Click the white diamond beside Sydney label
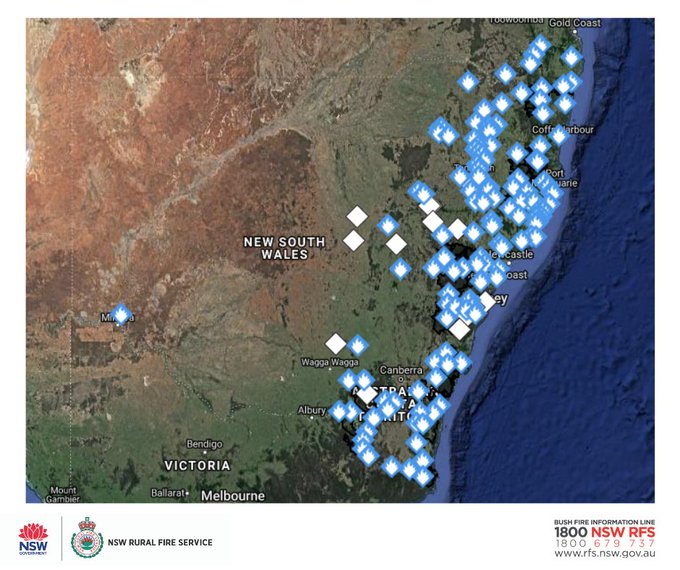This screenshot has height=570, width=680. (487, 301)
